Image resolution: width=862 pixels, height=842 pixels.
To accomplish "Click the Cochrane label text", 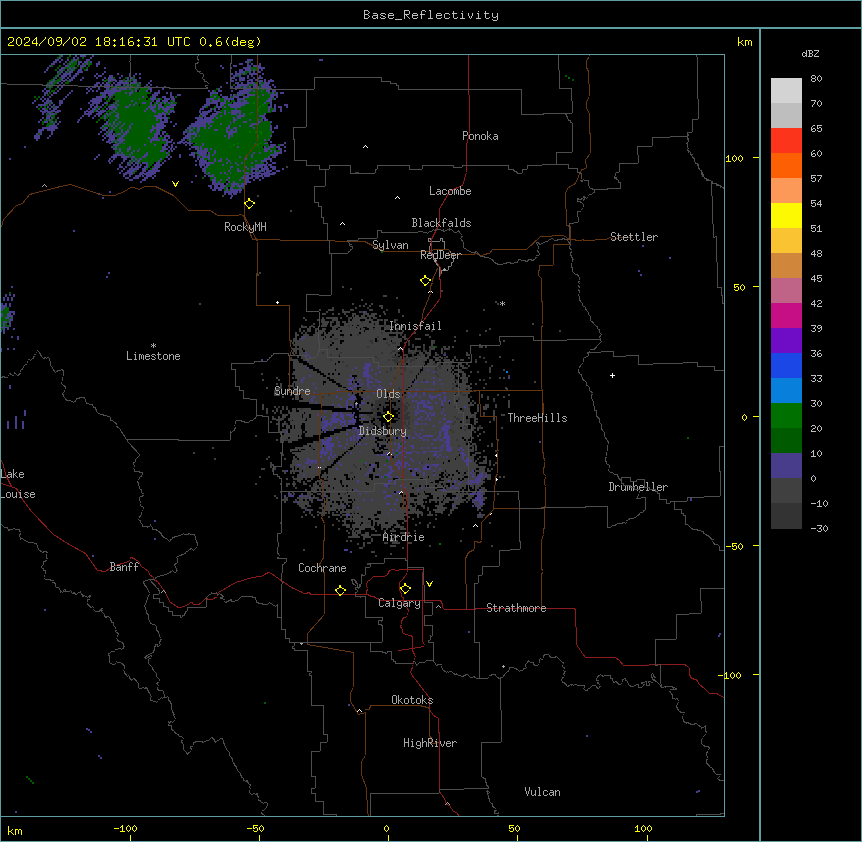I will point(322,568).
